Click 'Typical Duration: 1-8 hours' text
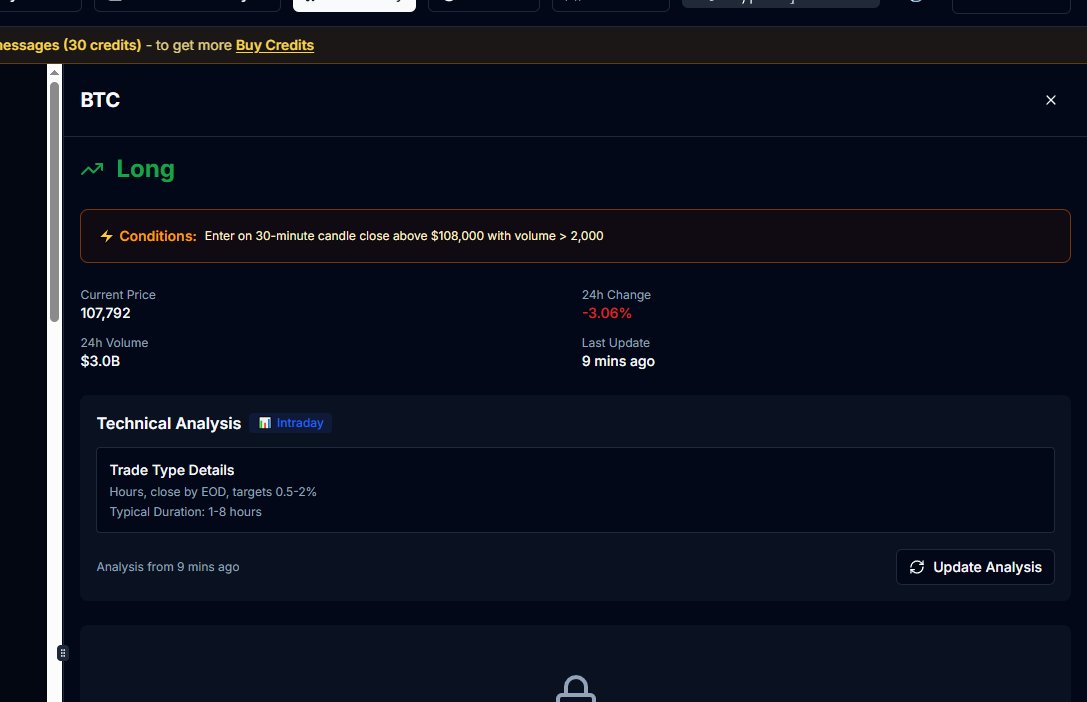The height and width of the screenshot is (702, 1087). pos(186,512)
